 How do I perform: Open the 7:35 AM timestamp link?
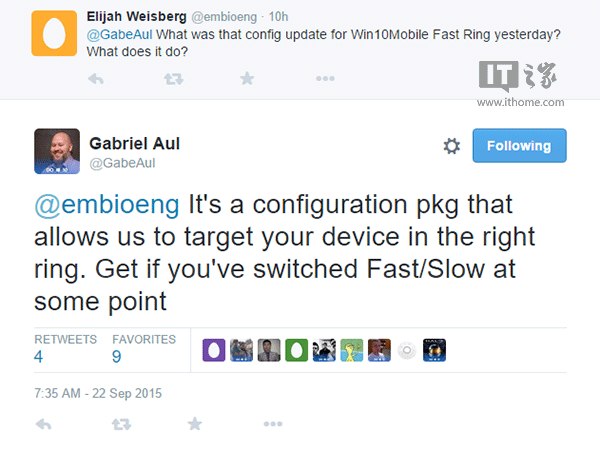[x=98, y=393]
